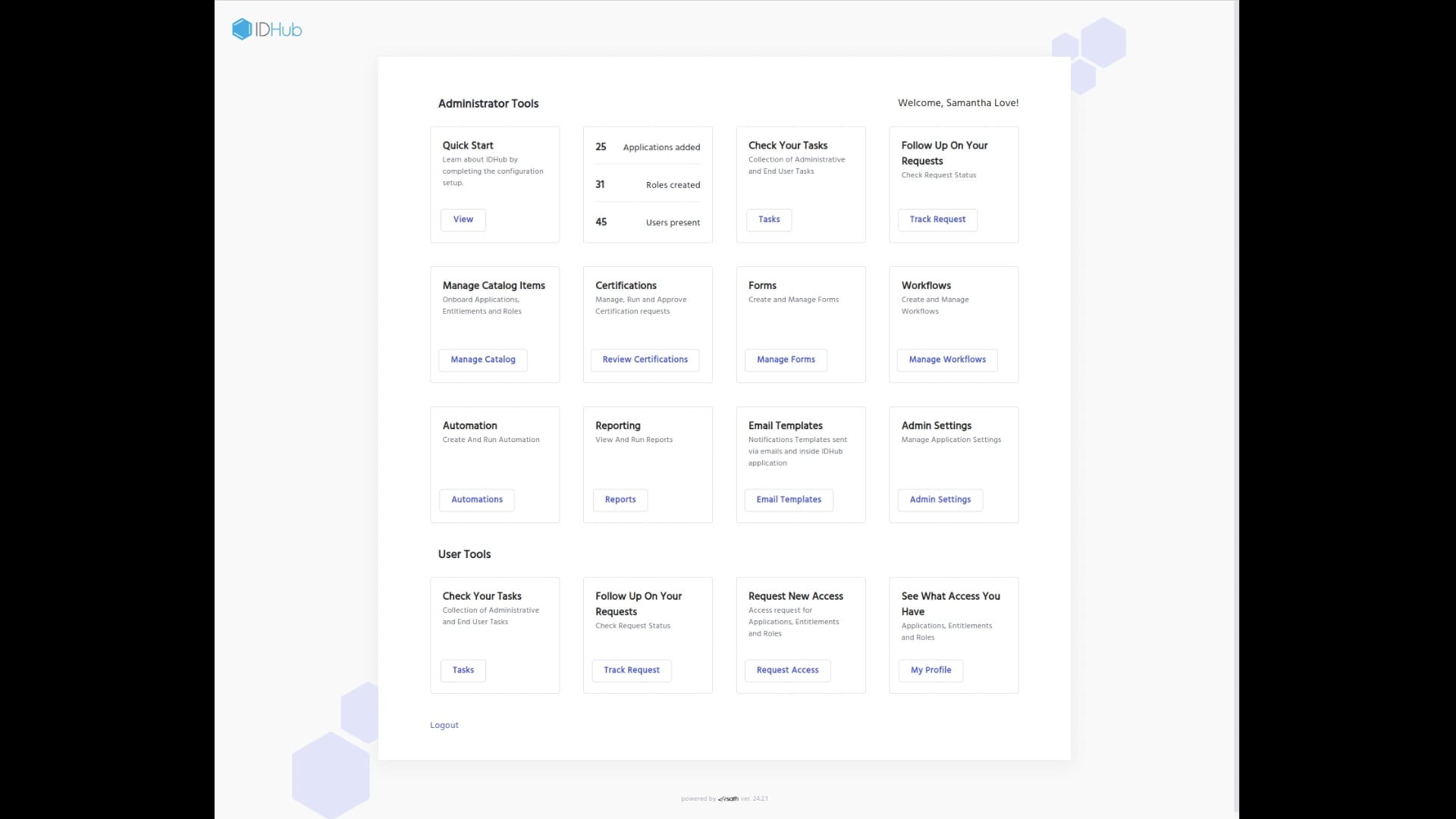Click 'See What Access You Have' title
The width and height of the screenshot is (1456, 819).
tap(951, 604)
